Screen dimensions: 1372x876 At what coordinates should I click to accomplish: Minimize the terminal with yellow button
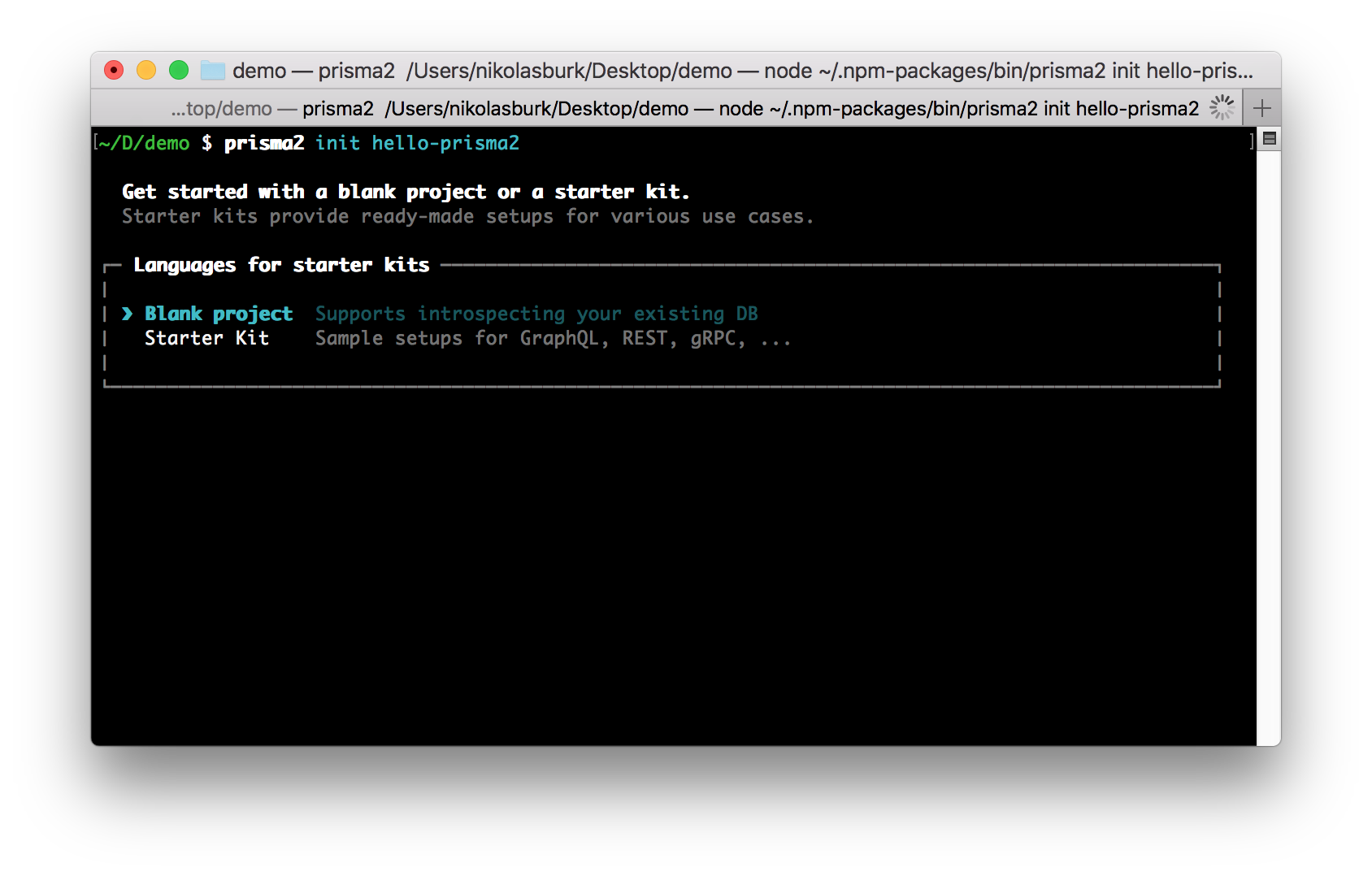[x=146, y=71]
